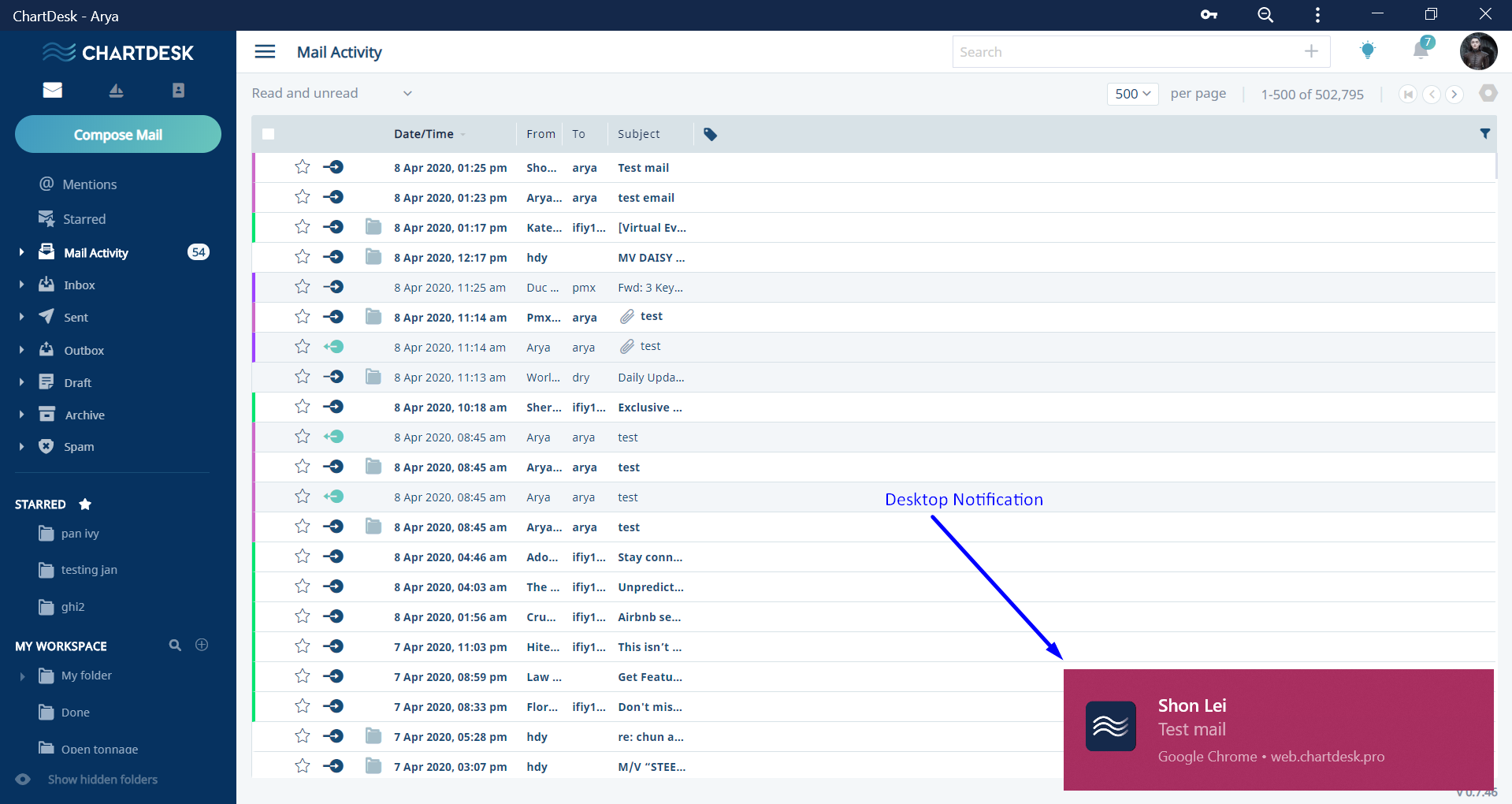Expand the My folder arrow

click(22, 676)
